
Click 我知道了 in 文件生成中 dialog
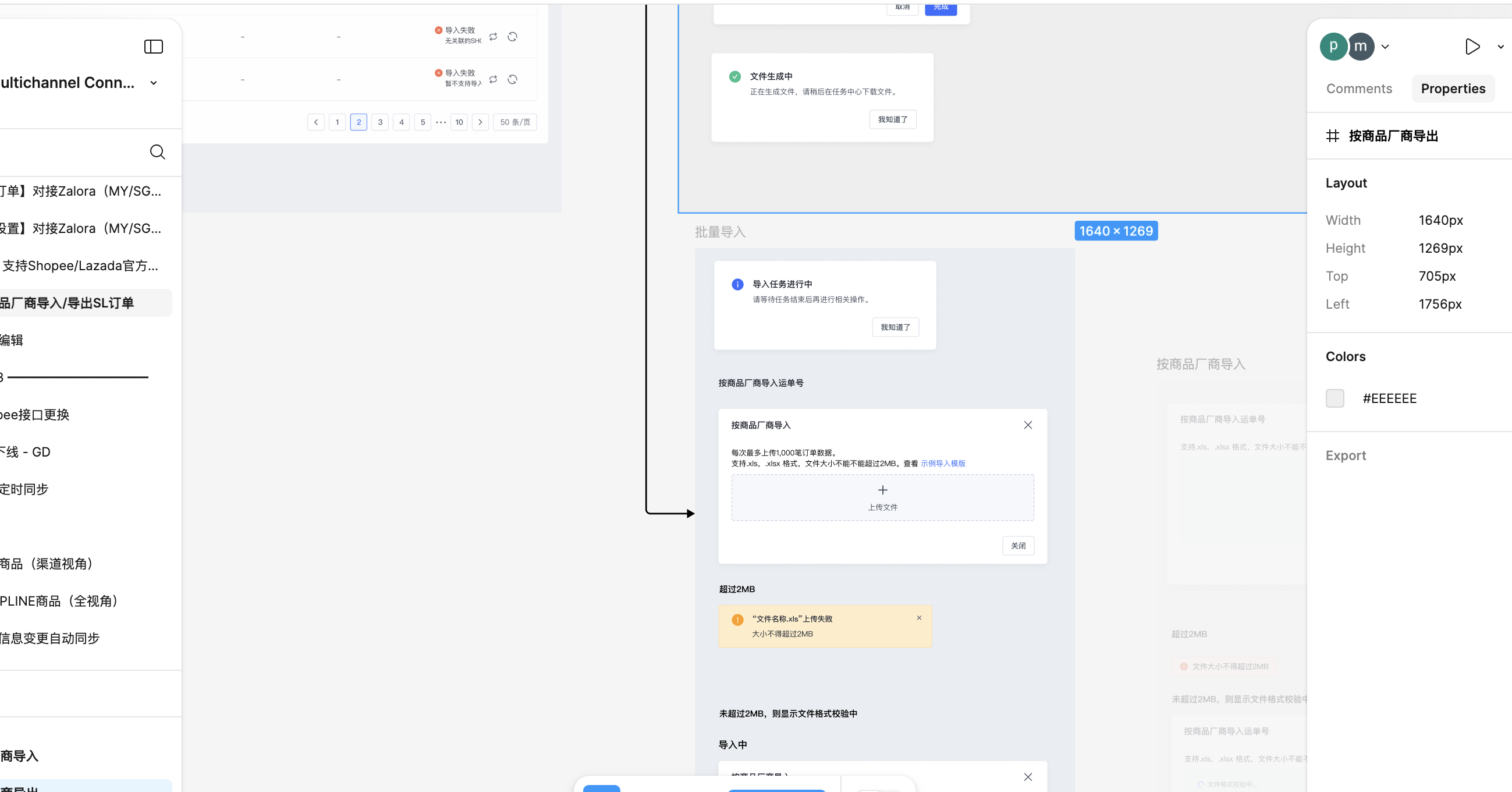click(x=892, y=119)
